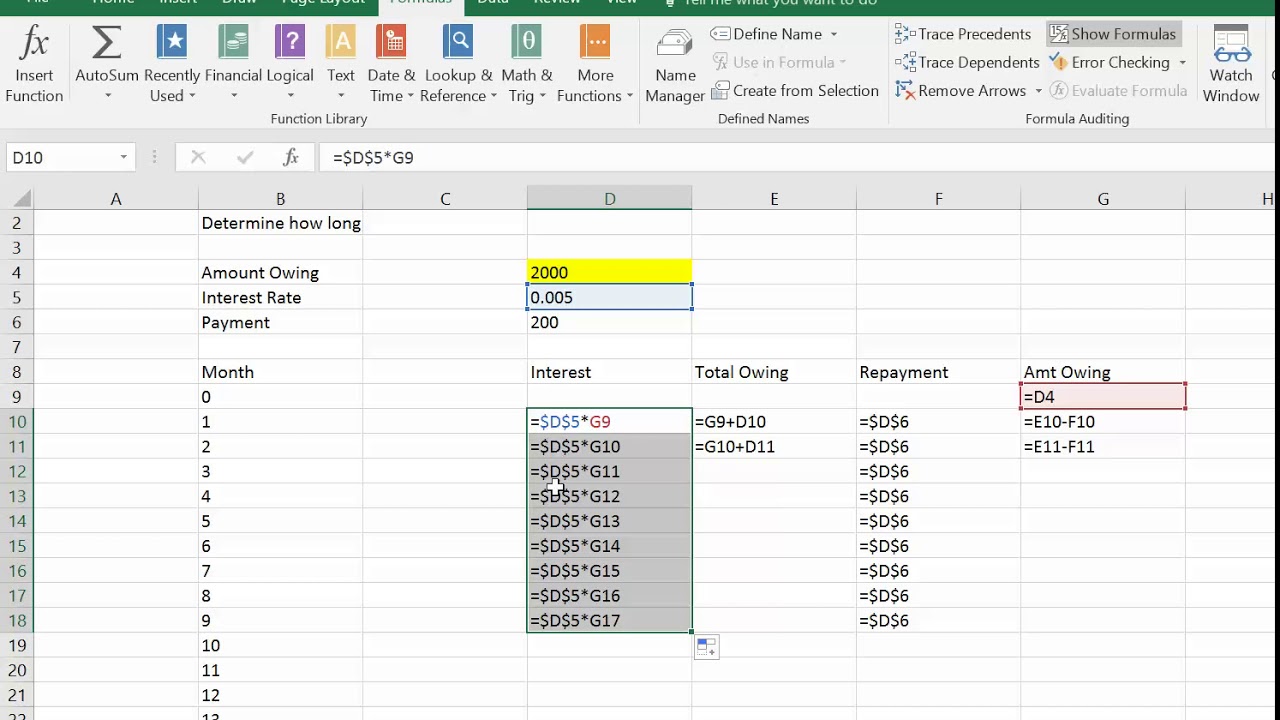1280x720 pixels.
Task: Select column A header
Action: (116, 199)
